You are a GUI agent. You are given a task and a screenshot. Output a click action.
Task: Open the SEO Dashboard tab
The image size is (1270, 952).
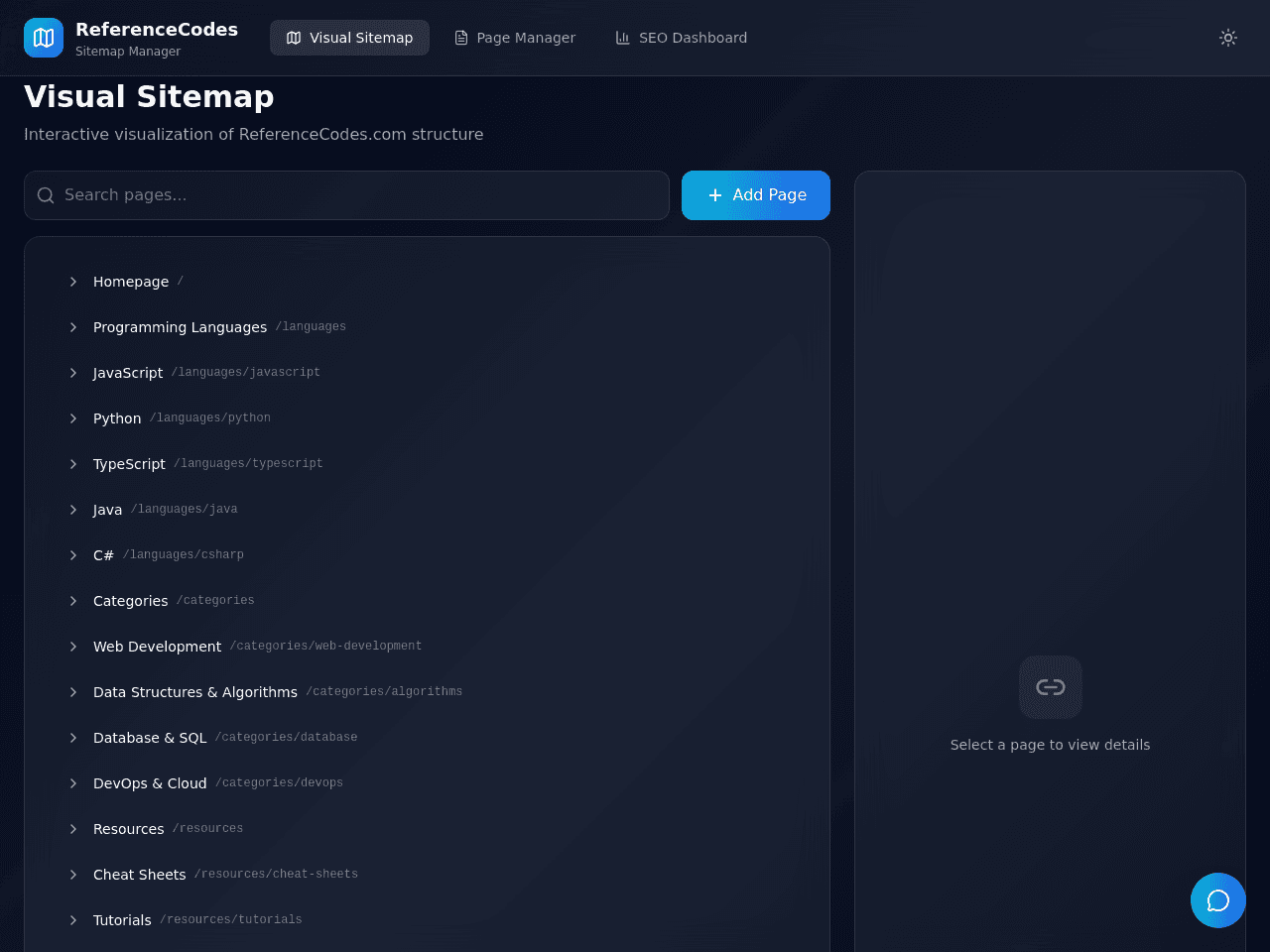tap(682, 38)
